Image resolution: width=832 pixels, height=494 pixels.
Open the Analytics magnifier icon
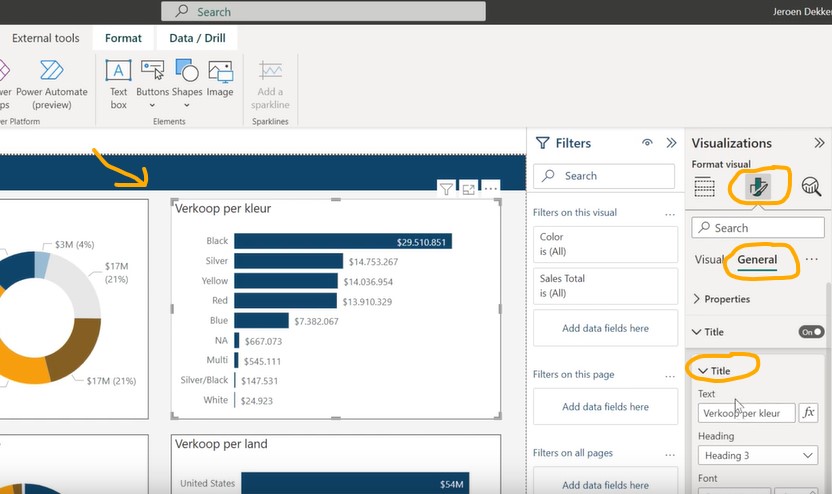click(810, 187)
